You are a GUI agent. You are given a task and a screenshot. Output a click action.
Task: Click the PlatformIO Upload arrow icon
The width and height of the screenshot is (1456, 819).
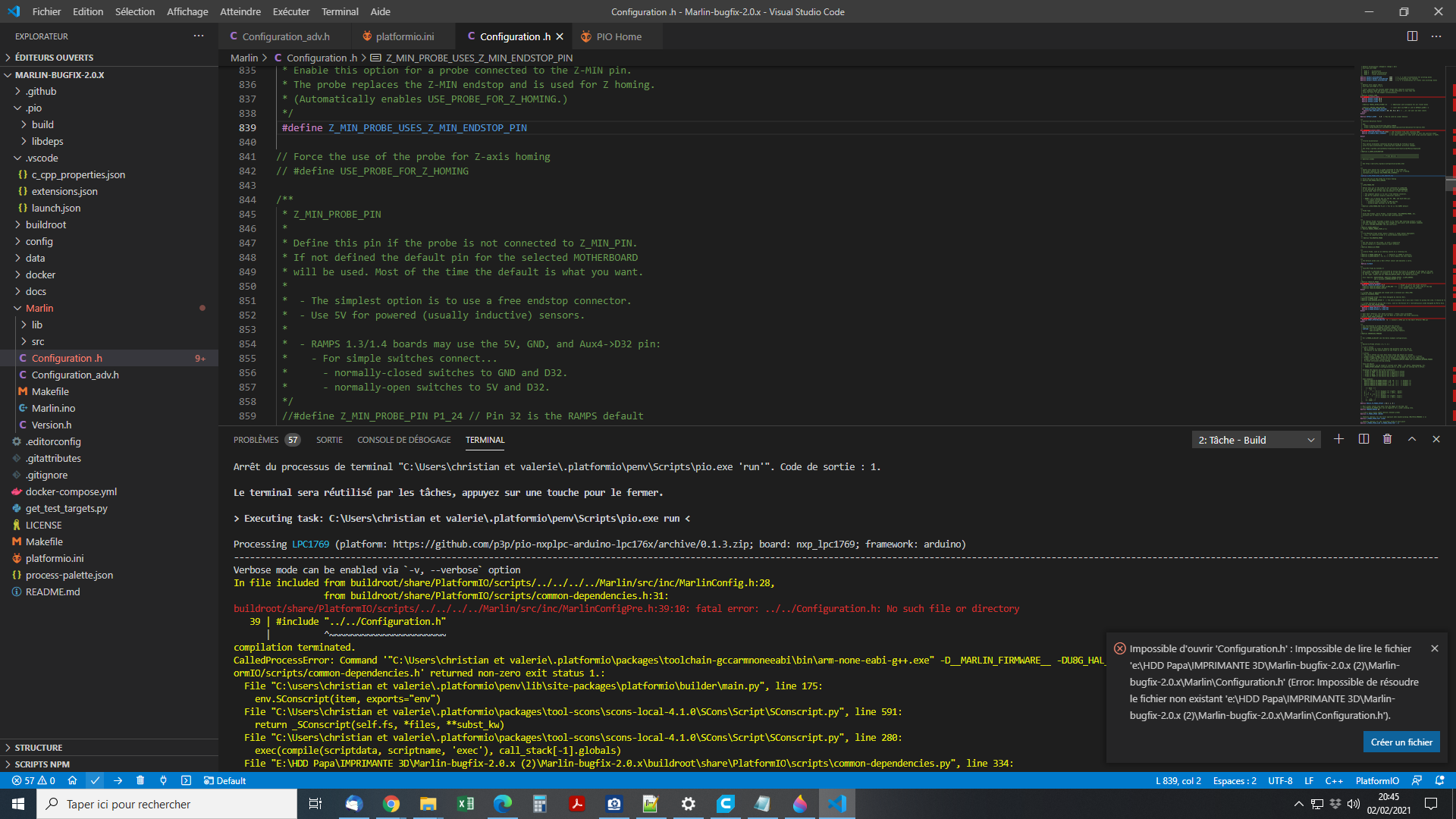[118, 780]
